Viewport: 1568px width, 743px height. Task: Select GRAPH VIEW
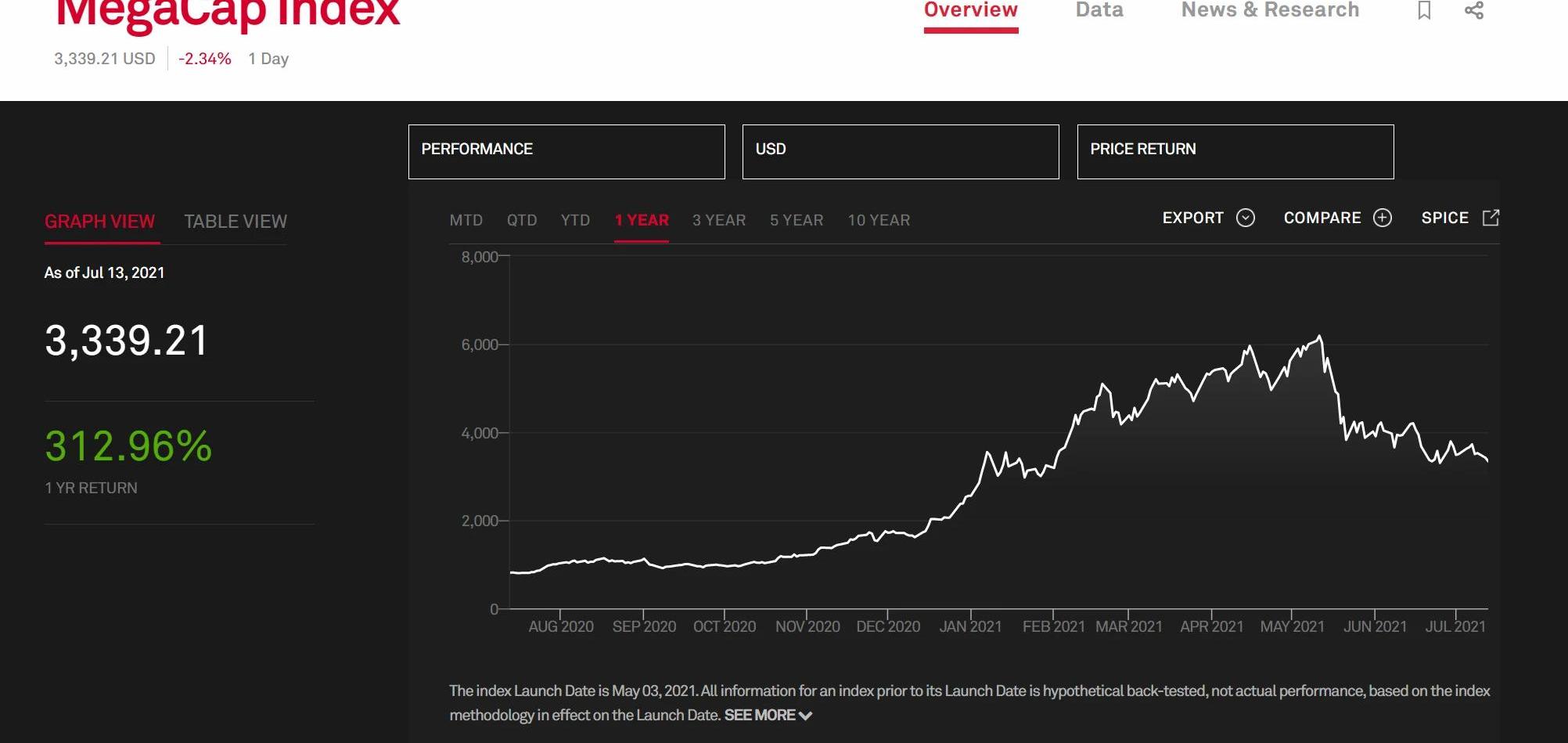click(x=99, y=222)
